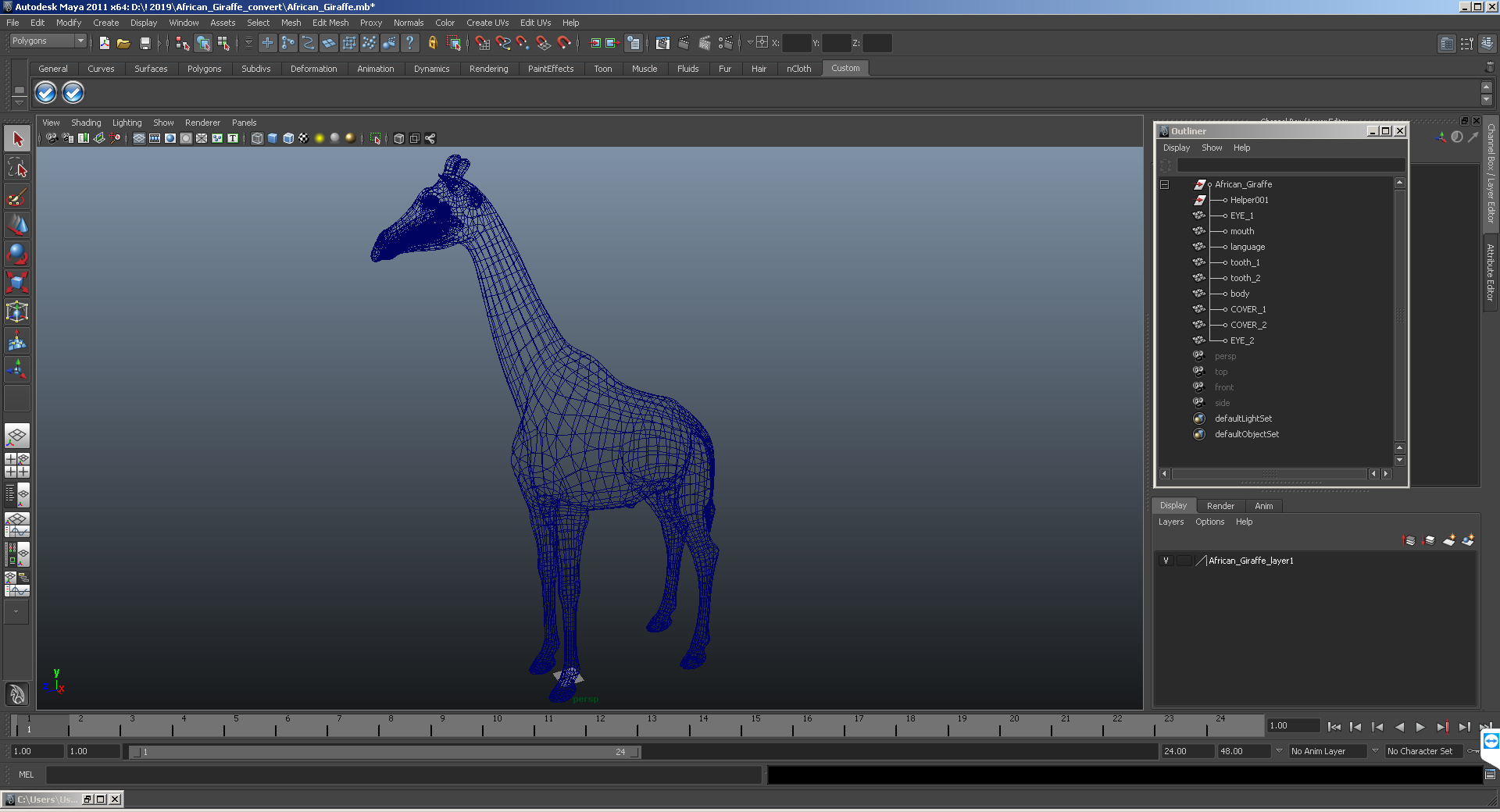The image size is (1500, 812).
Task: Collapse African_Giraffe node in Outliner
Action: 1164,185
